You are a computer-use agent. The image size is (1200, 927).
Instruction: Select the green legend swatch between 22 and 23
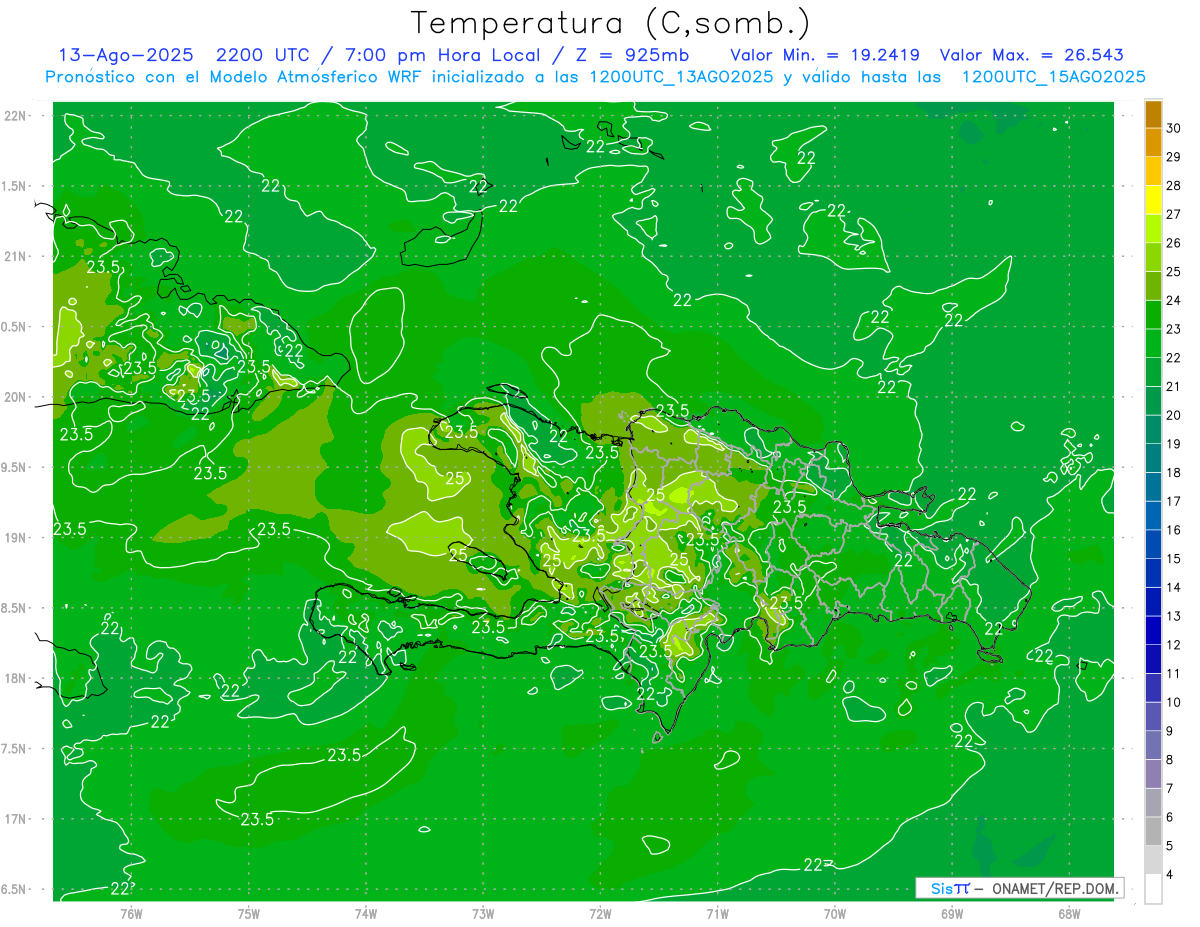click(1153, 343)
